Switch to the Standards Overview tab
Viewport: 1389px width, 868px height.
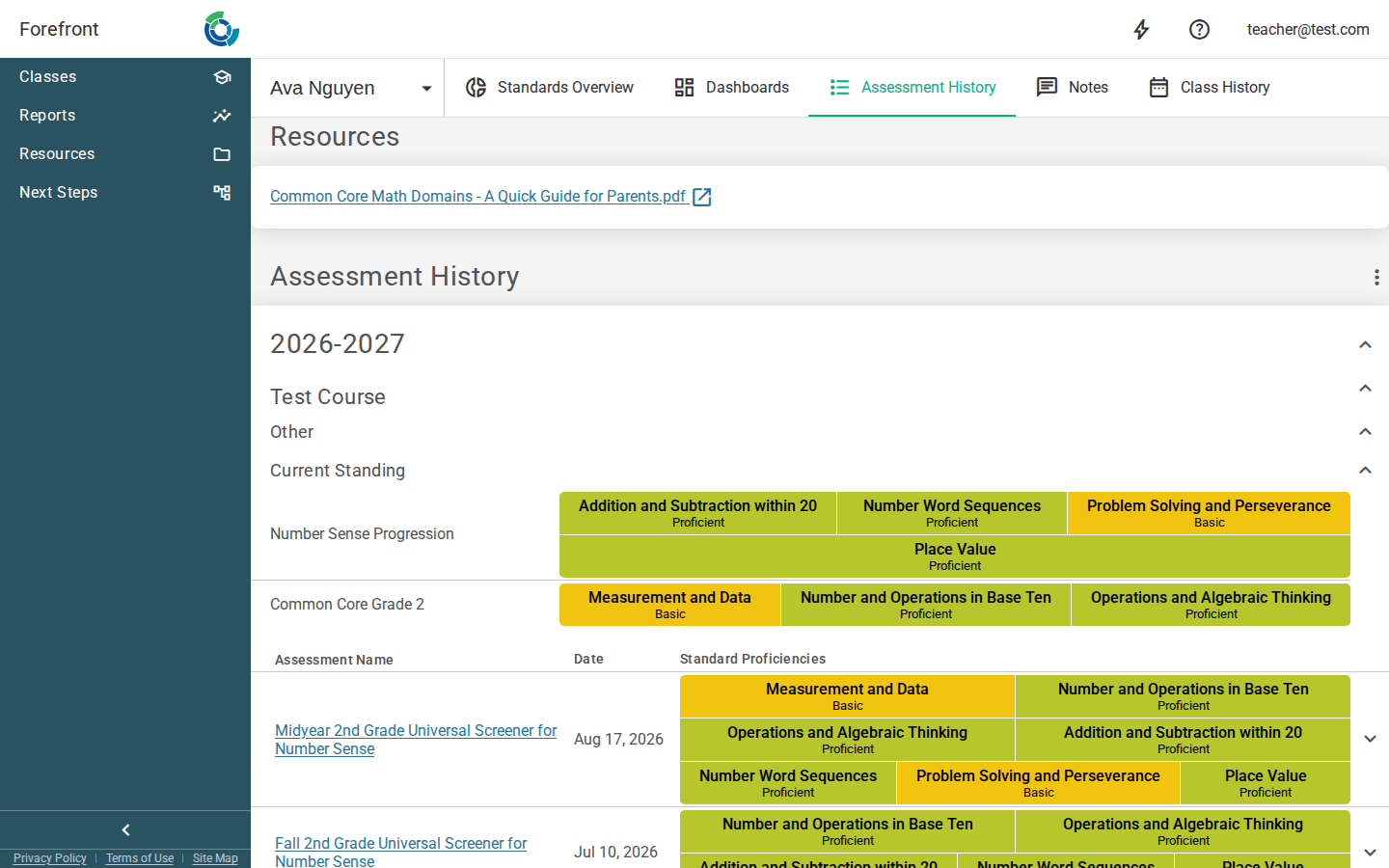click(x=549, y=88)
